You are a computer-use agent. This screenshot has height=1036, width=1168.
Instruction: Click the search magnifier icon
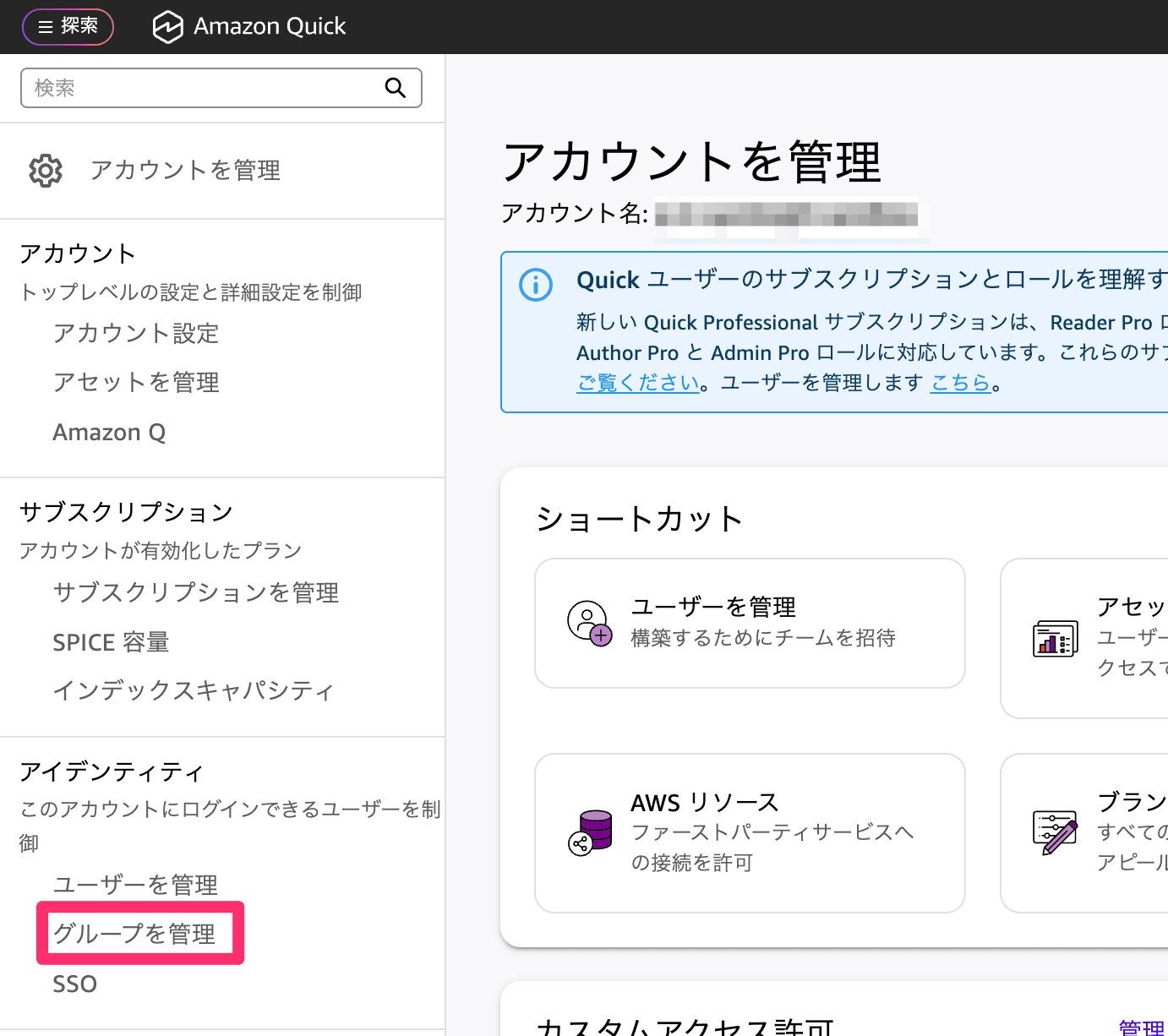pos(396,88)
